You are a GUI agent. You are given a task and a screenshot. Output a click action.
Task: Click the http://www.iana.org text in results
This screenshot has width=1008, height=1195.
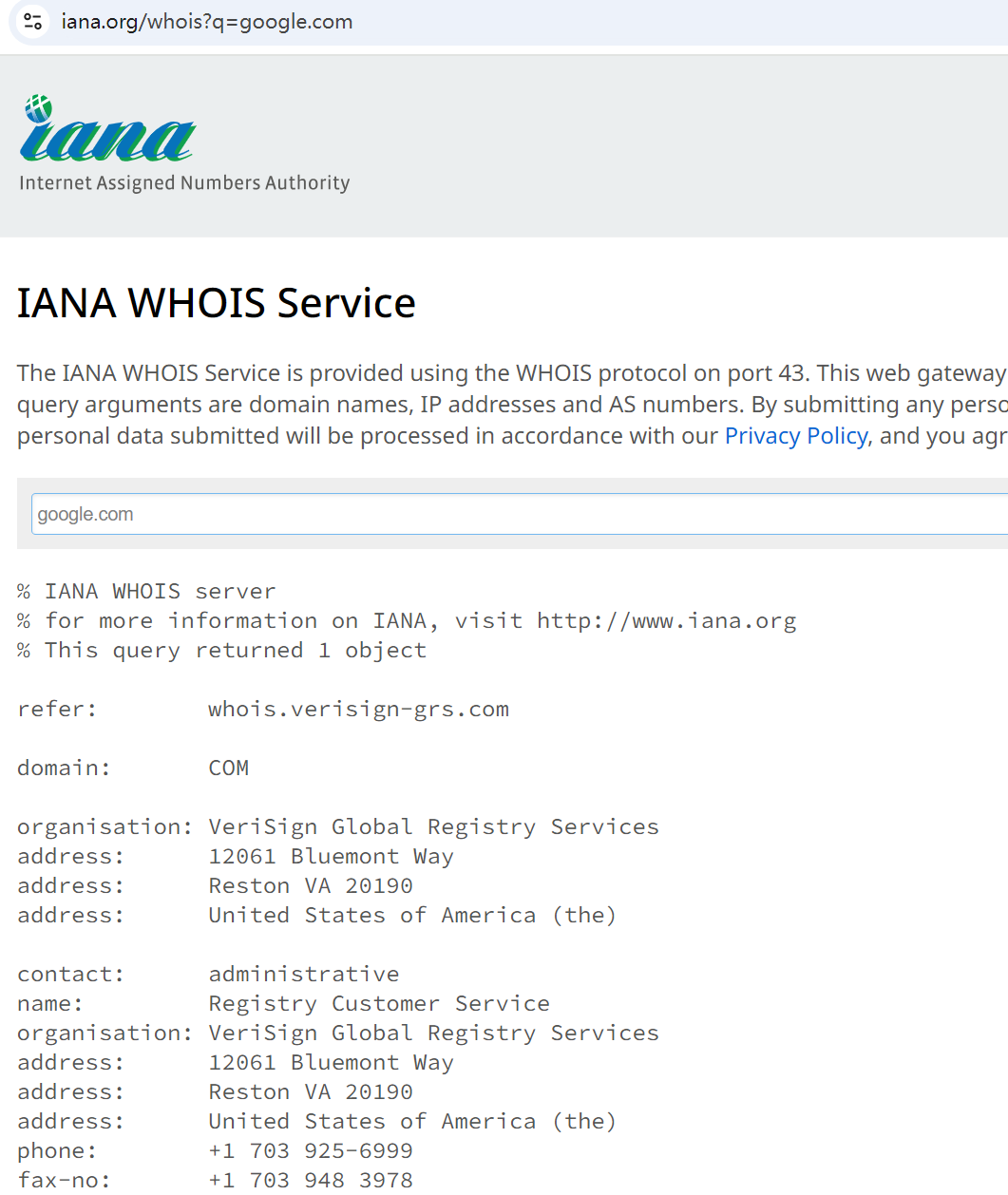click(666, 620)
